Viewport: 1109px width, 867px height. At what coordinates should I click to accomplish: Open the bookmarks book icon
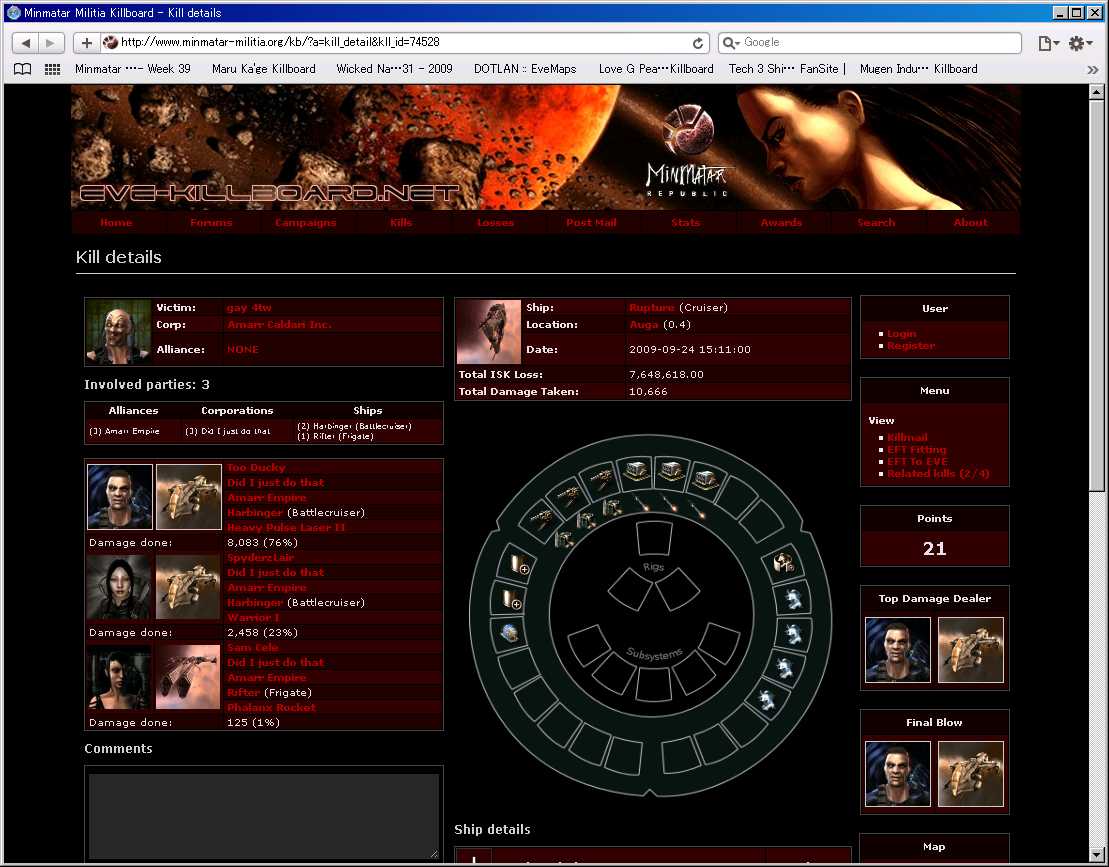click(23, 69)
